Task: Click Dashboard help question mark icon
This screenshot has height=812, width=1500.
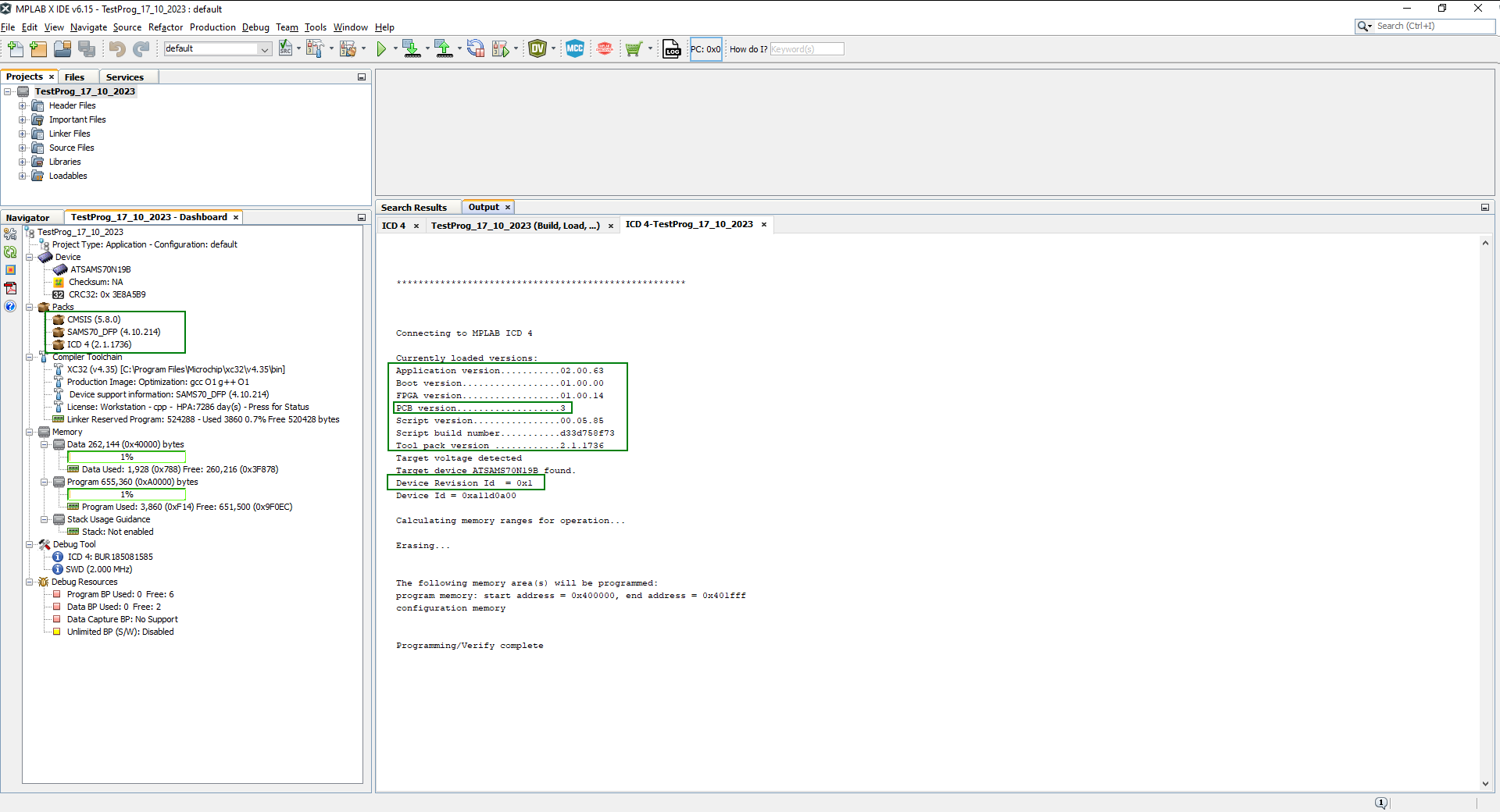Action: [x=10, y=306]
